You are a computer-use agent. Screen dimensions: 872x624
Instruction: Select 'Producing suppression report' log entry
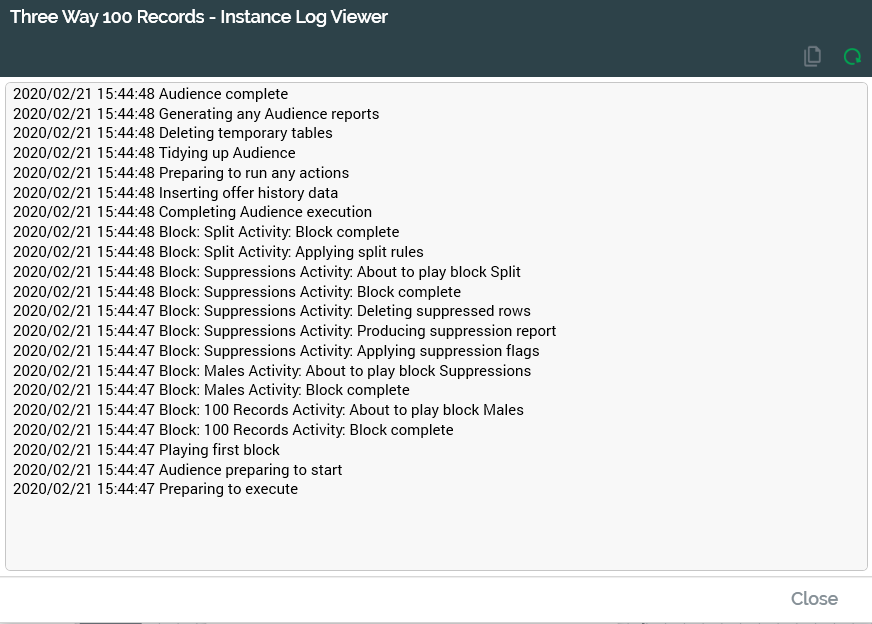pos(284,331)
